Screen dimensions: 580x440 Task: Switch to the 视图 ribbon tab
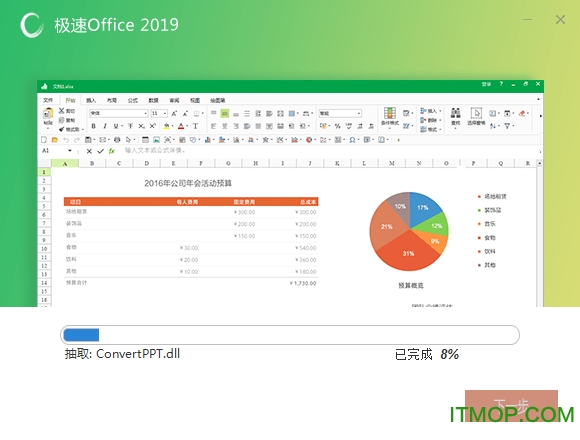pyautogui.click(x=195, y=100)
